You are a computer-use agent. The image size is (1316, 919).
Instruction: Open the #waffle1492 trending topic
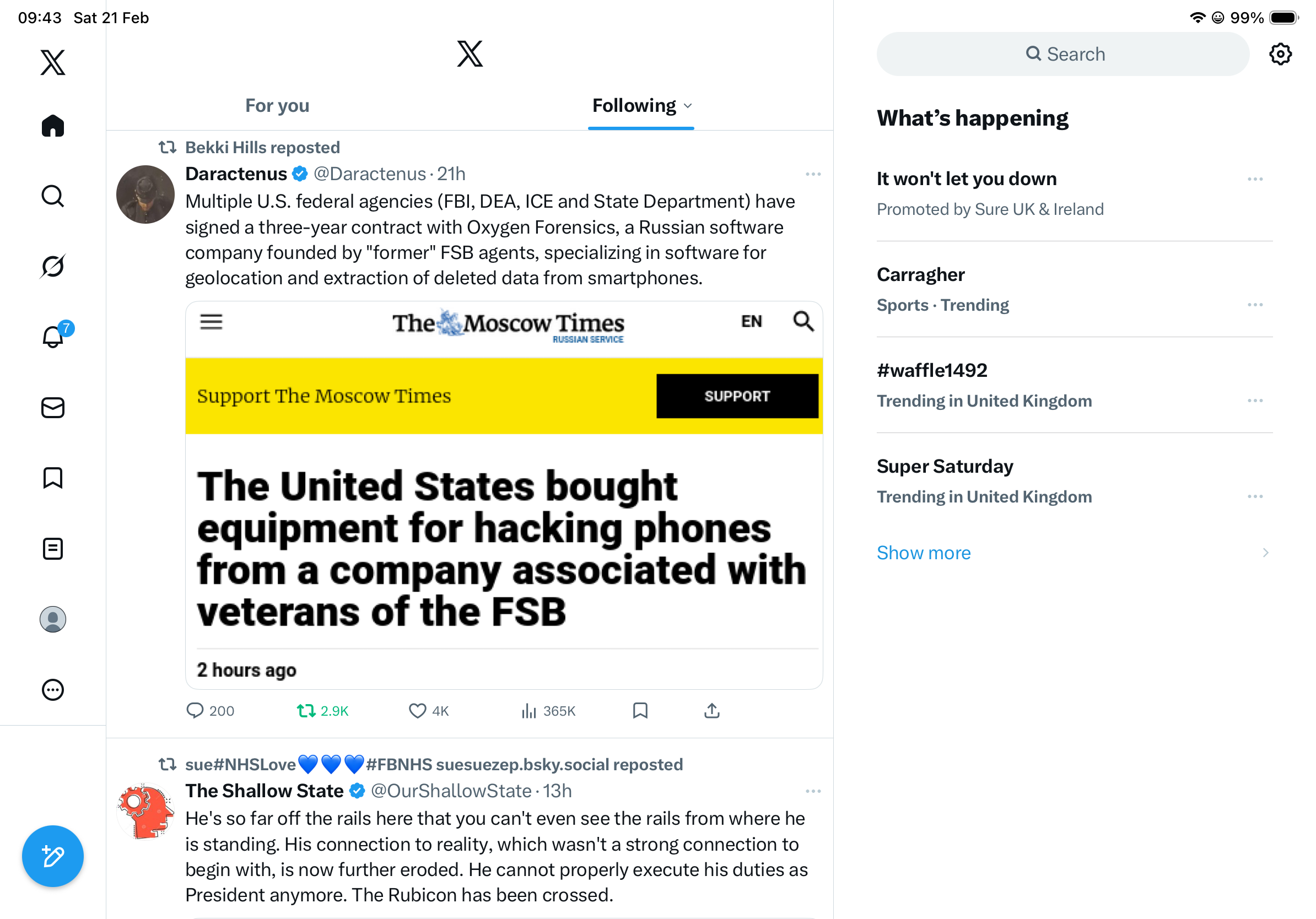tap(932, 371)
